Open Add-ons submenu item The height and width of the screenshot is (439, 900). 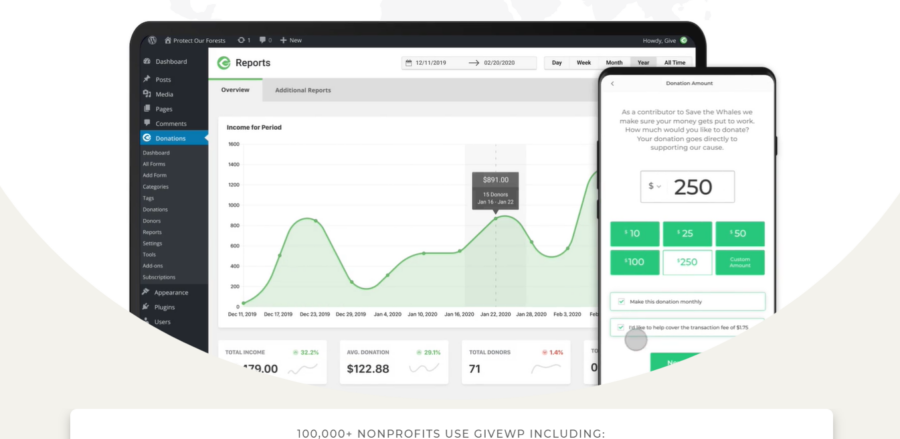point(152,266)
